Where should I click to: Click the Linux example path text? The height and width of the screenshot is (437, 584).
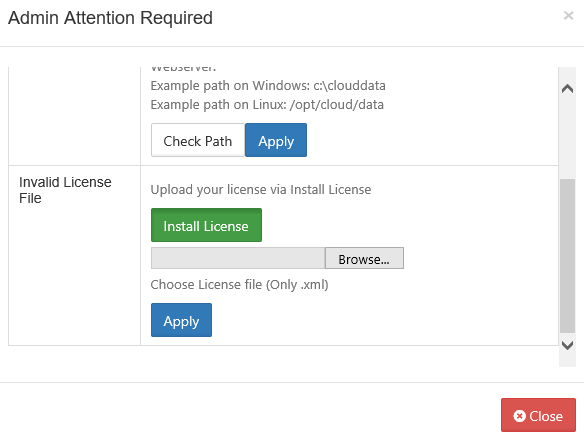pyautogui.click(x=267, y=105)
